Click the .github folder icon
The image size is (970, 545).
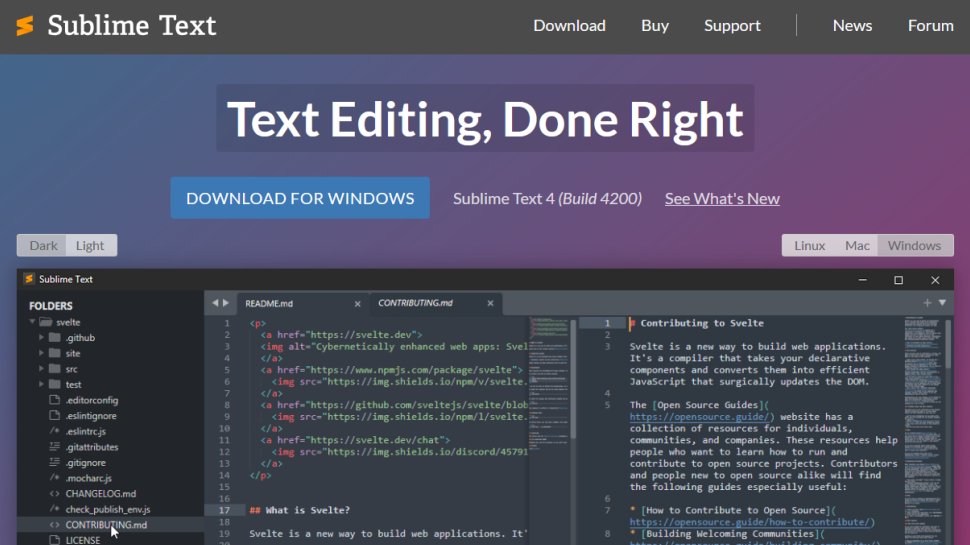pos(54,337)
